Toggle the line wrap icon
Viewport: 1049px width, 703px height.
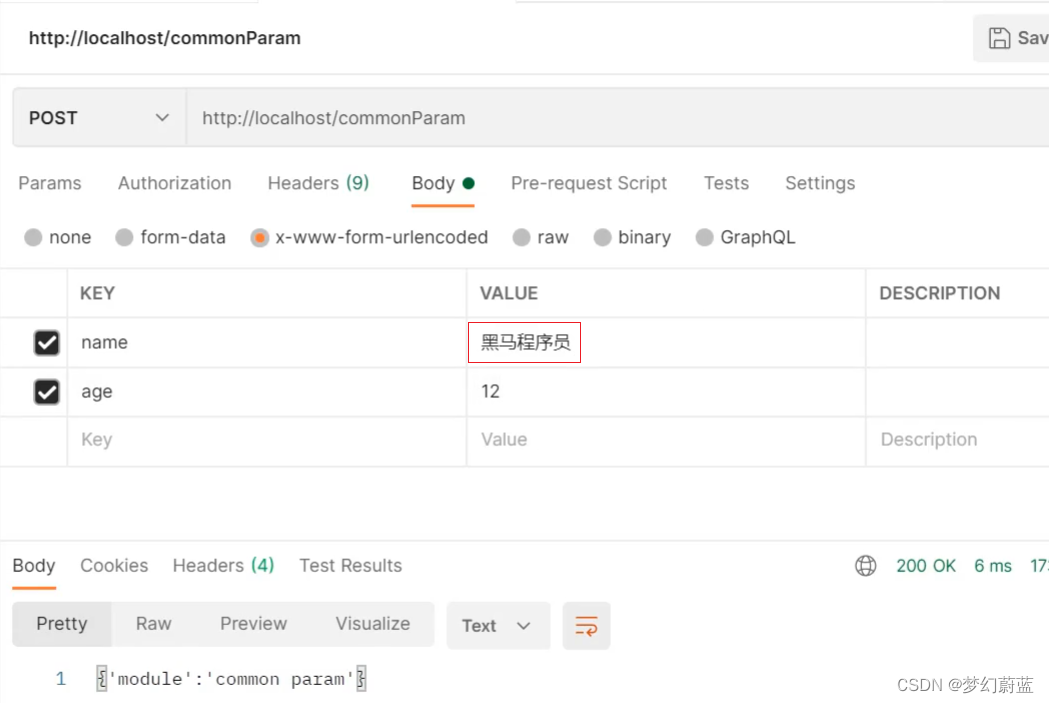click(x=587, y=625)
